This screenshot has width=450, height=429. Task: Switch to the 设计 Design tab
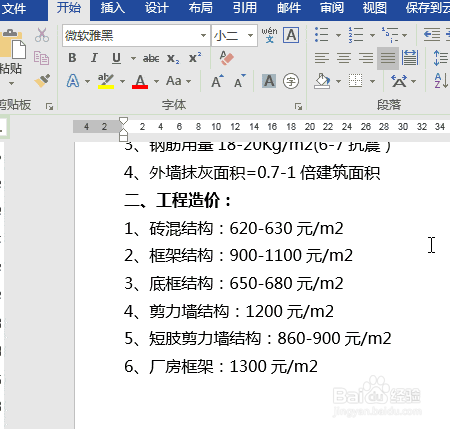point(157,8)
